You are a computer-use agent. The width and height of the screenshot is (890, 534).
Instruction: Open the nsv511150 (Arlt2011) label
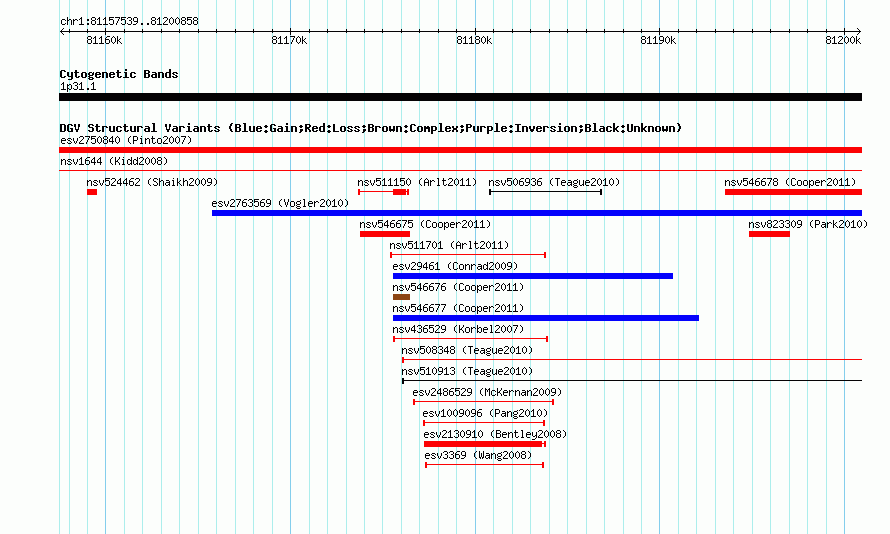(417, 182)
